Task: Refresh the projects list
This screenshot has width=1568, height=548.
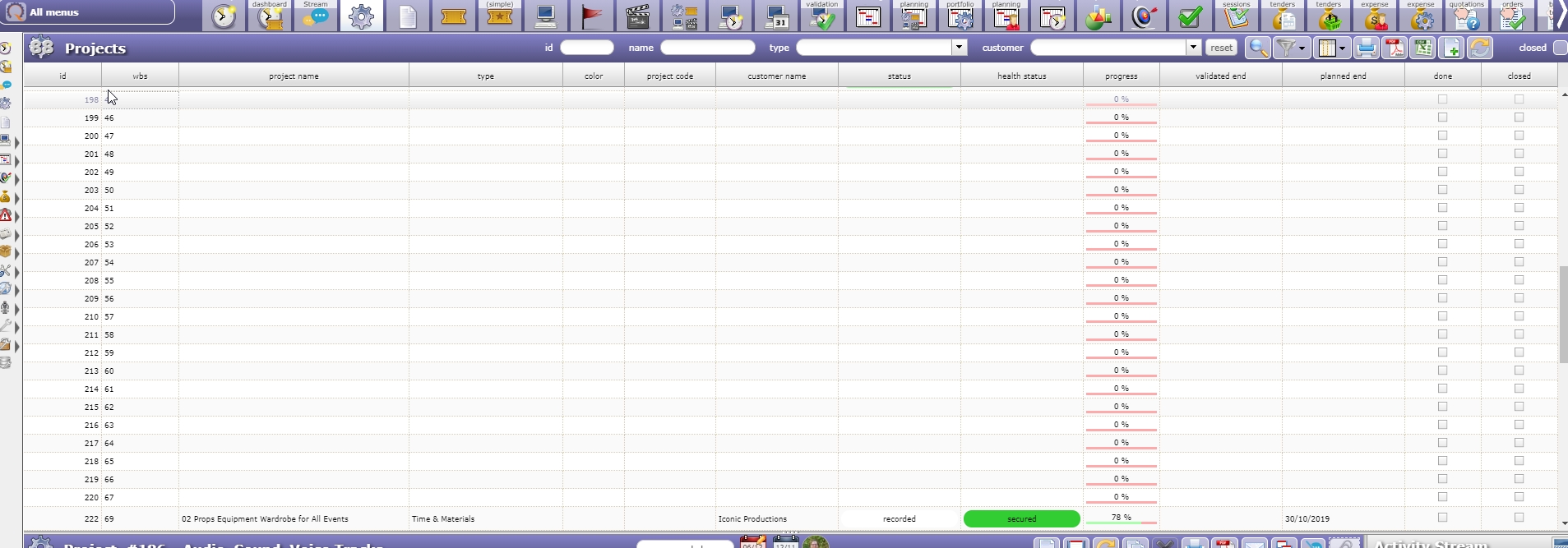Action: point(1479,48)
